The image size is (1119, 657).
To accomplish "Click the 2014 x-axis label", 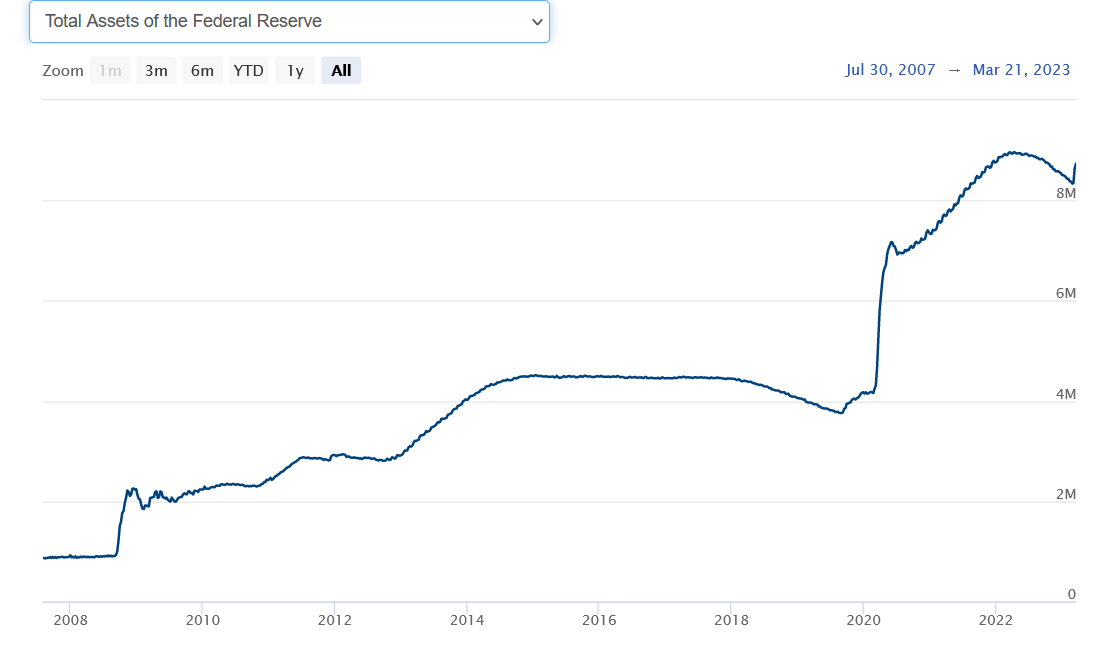I will (467, 620).
